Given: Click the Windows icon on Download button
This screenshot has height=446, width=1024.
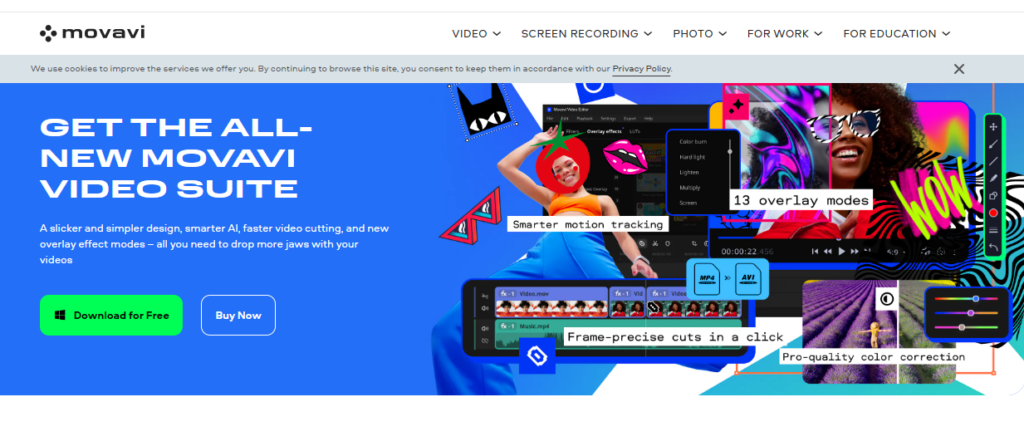Looking at the screenshot, I should (x=60, y=315).
